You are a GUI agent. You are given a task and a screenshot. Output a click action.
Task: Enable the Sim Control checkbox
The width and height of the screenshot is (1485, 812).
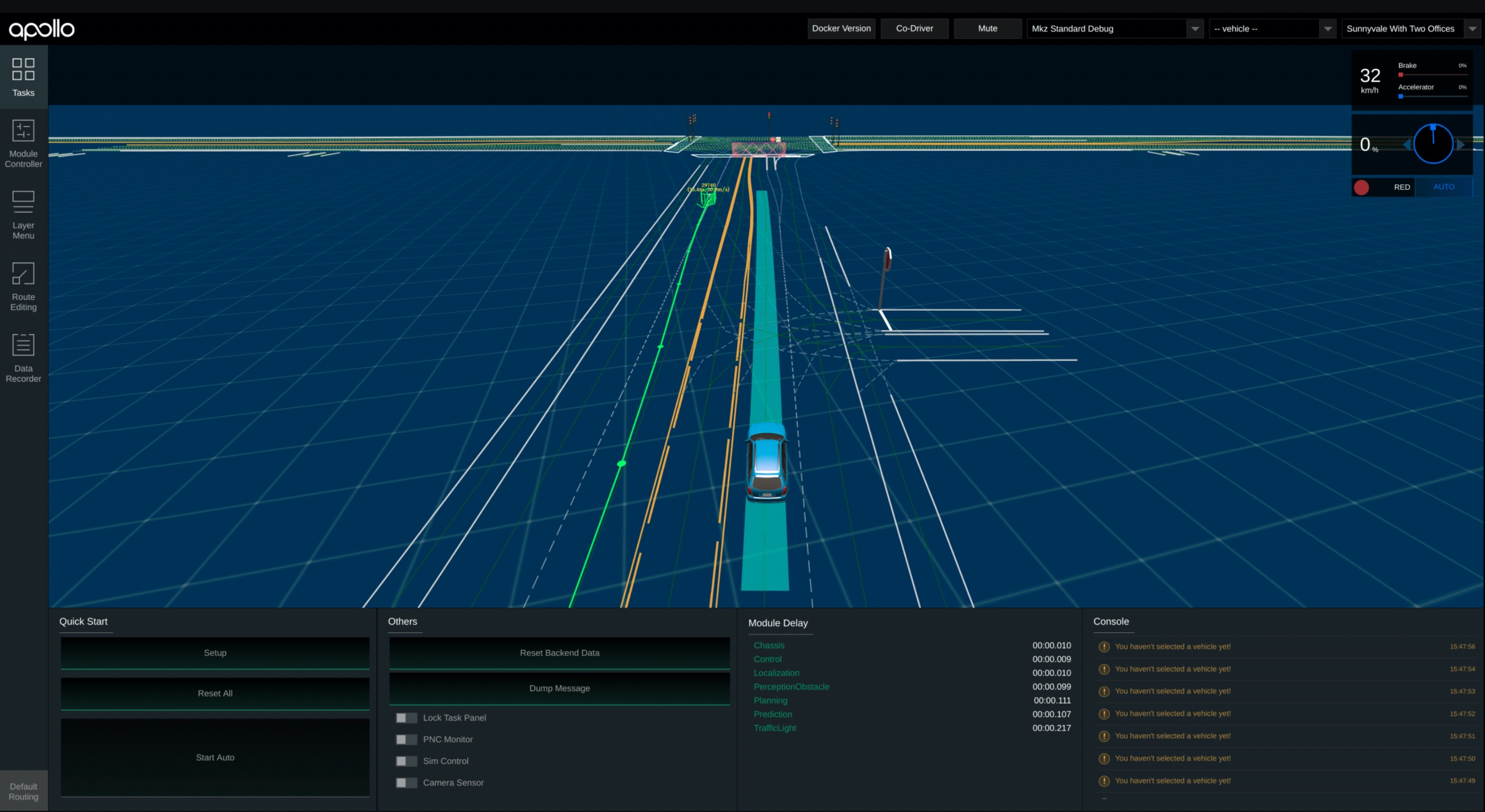pyautogui.click(x=405, y=761)
